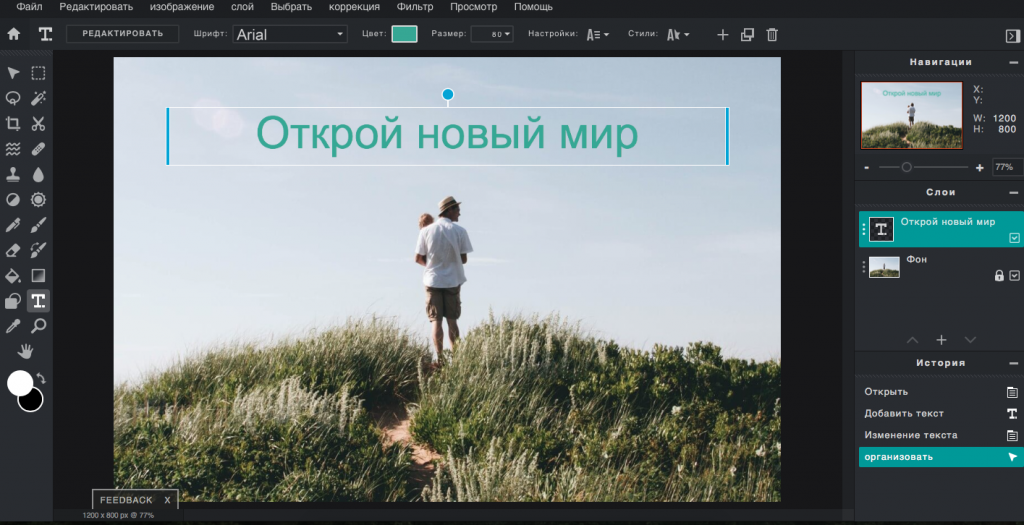Collapse the Слои panel
Screen dimensions: 1024x525
(x=1014, y=193)
